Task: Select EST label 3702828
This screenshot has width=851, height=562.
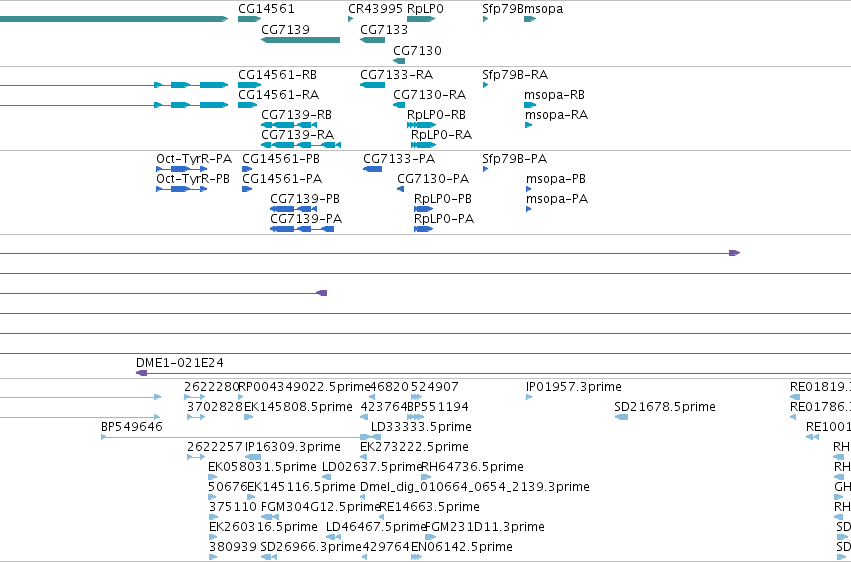Action: pyautogui.click(x=215, y=406)
